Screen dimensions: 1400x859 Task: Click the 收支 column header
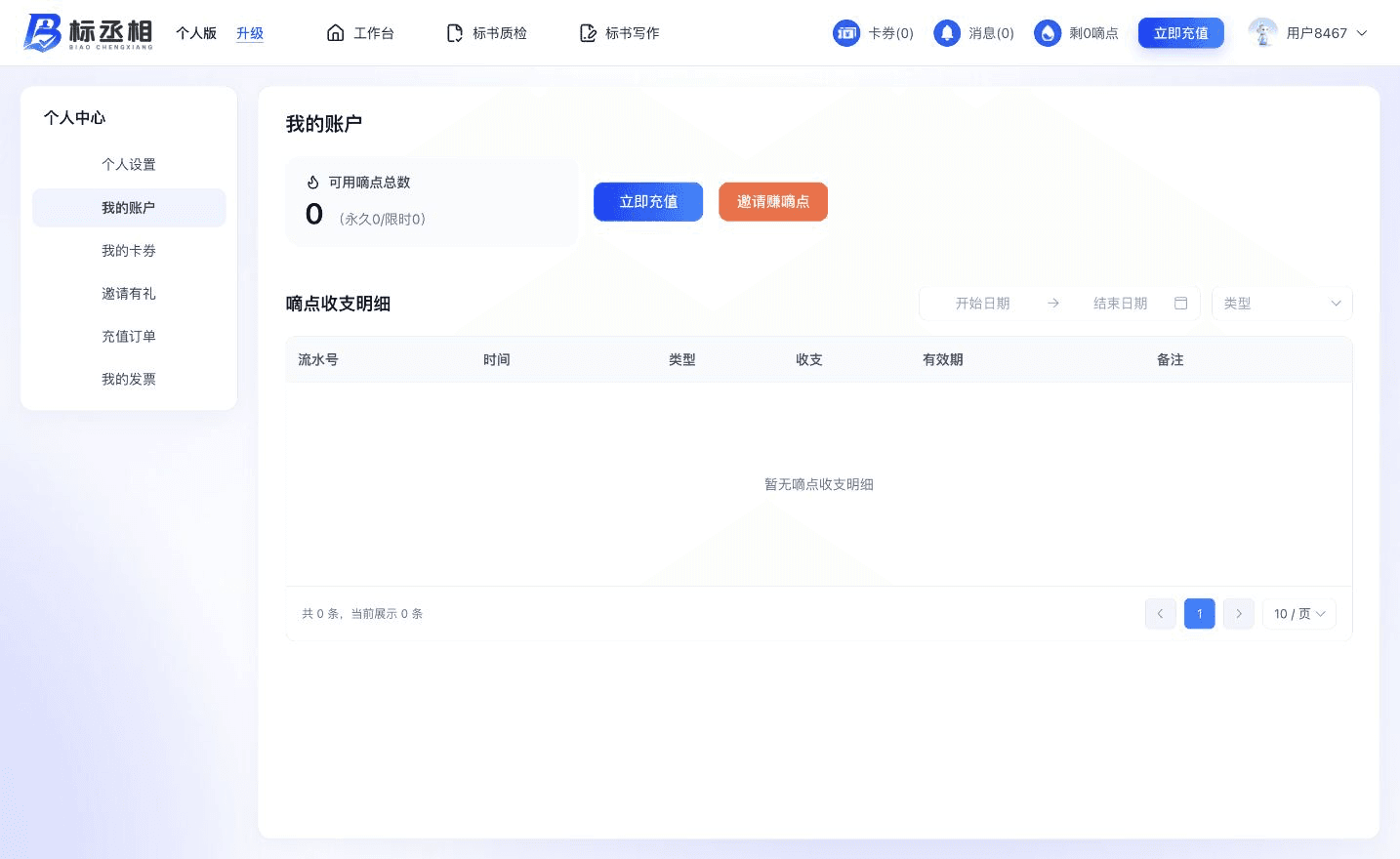click(809, 360)
